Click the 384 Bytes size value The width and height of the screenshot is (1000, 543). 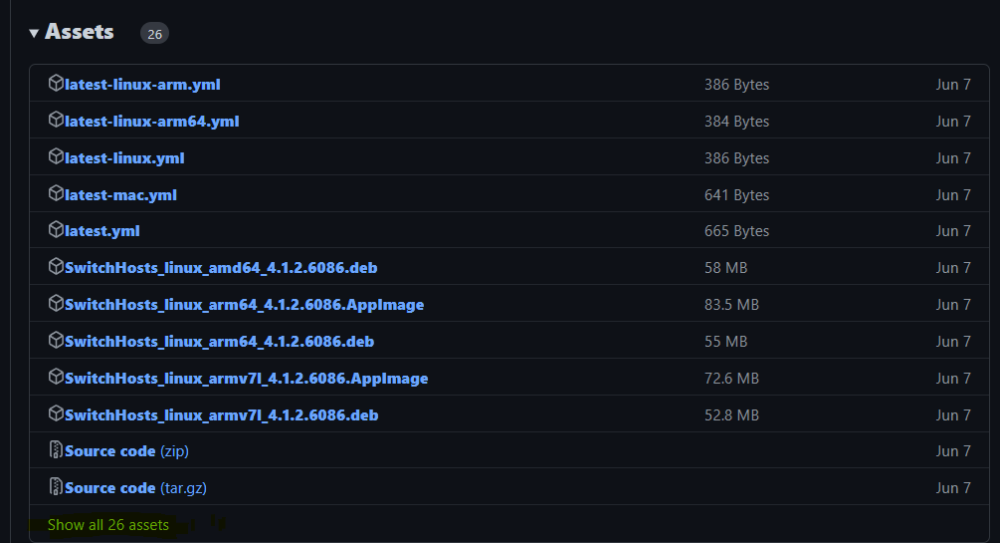tap(737, 121)
